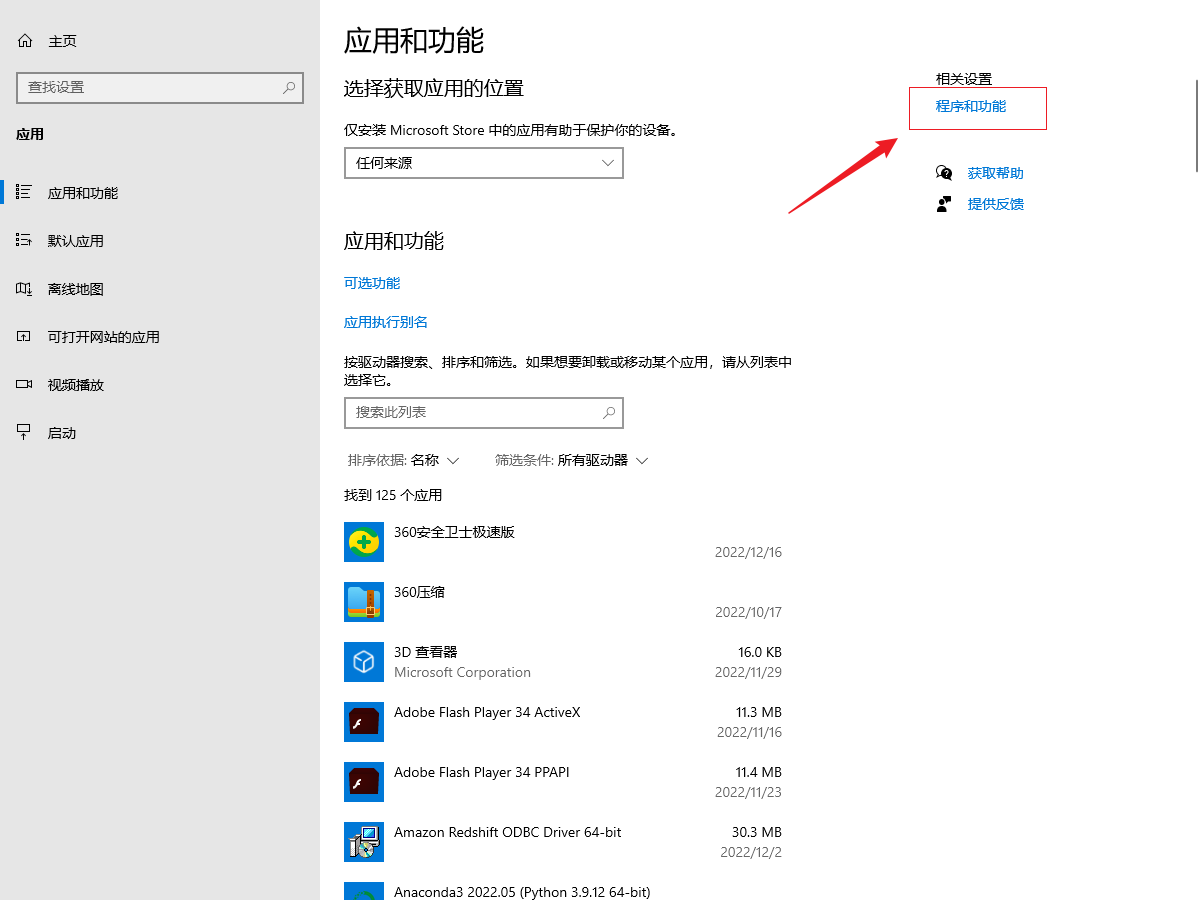Viewport: 1200px width, 900px height.
Task: Select 启动 in the sidebar
Action: (62, 433)
